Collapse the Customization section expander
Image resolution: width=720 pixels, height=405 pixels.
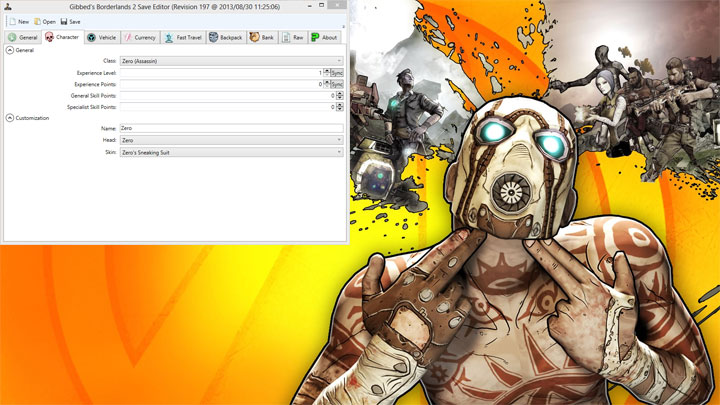pyautogui.click(x=9, y=118)
